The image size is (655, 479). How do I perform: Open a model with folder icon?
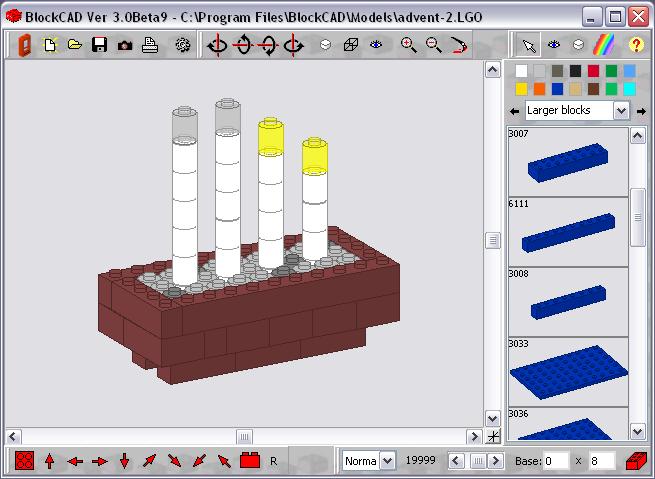click(75, 44)
